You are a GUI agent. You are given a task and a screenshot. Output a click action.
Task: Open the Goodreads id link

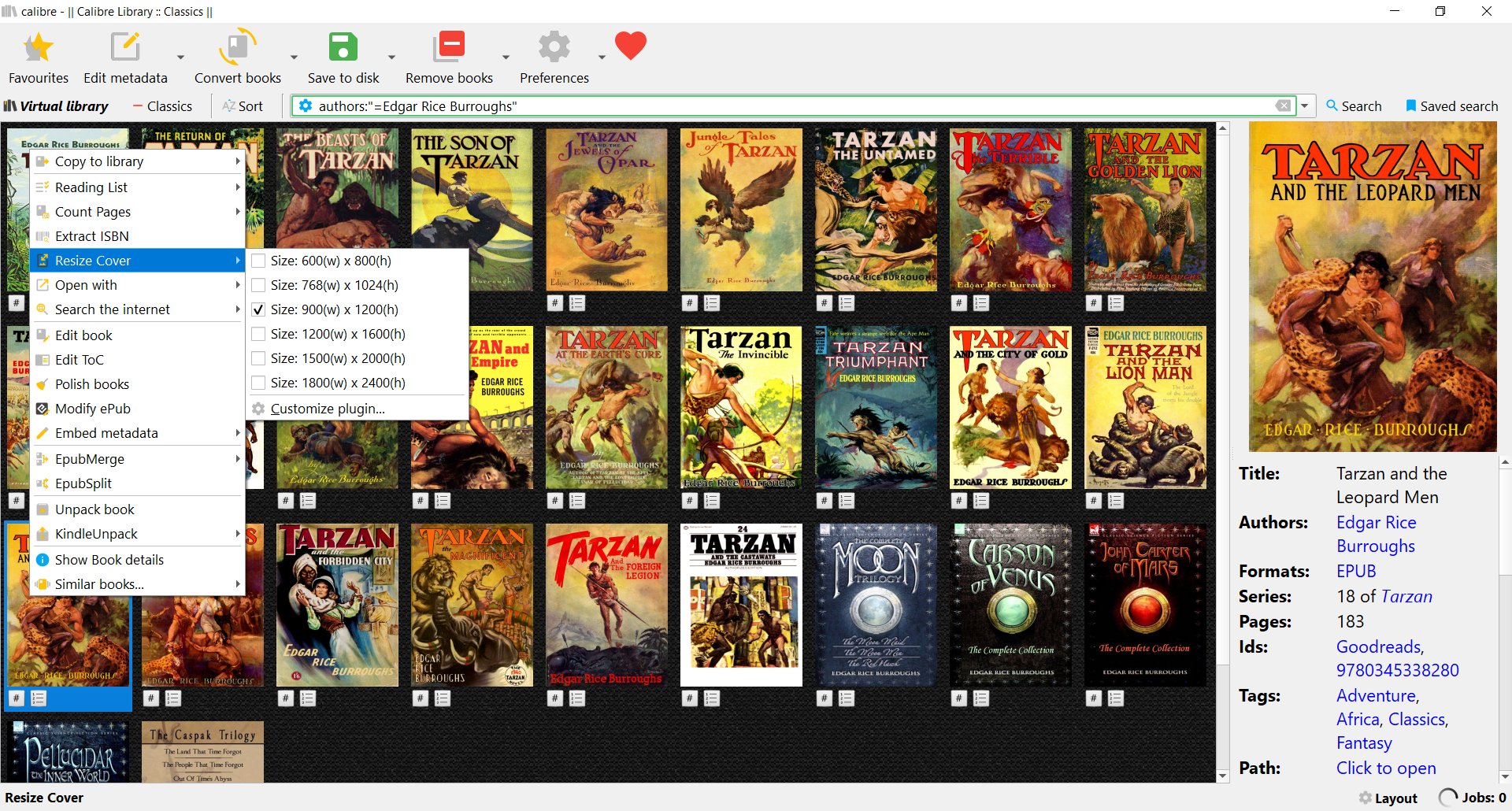click(x=1379, y=647)
